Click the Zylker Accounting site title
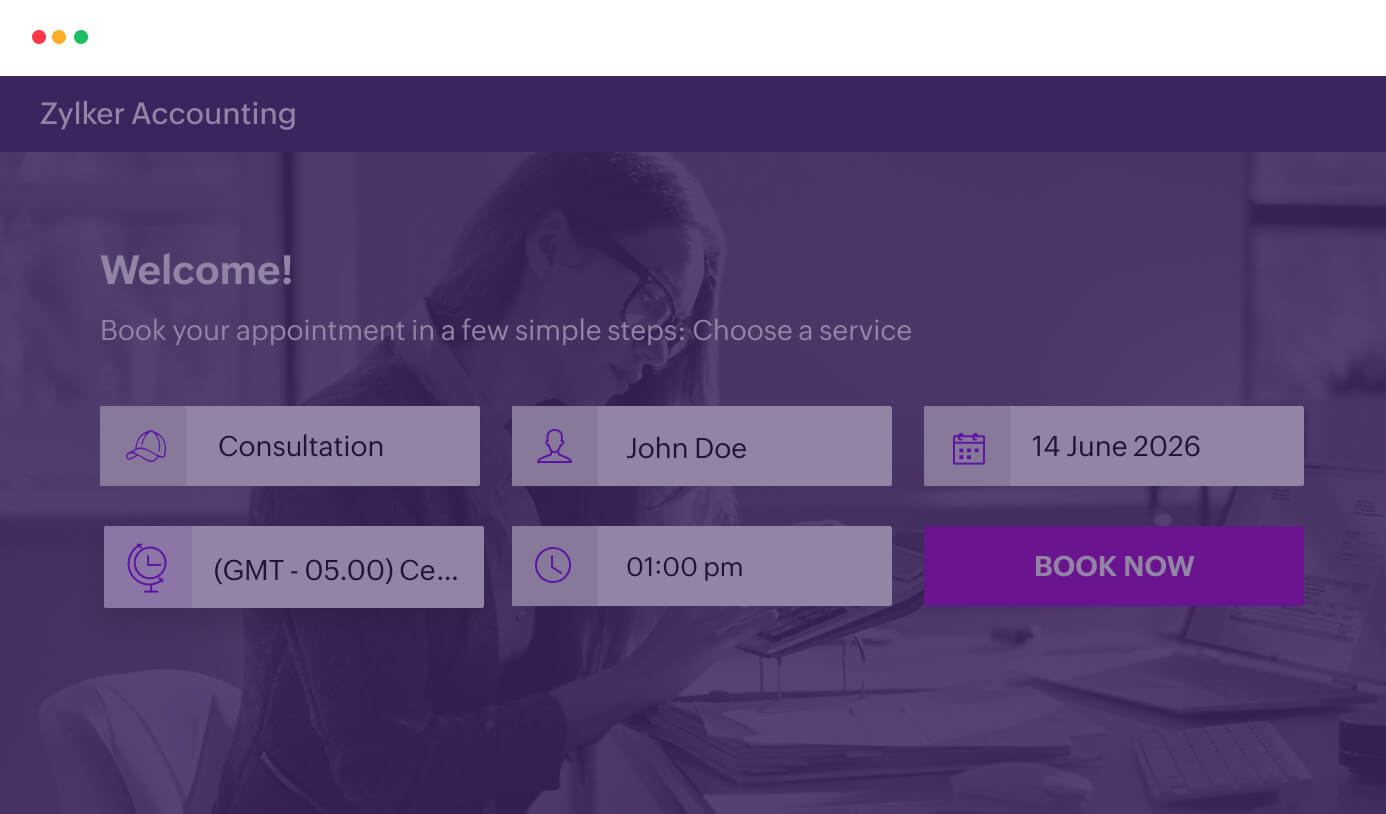1386x814 pixels. click(168, 114)
